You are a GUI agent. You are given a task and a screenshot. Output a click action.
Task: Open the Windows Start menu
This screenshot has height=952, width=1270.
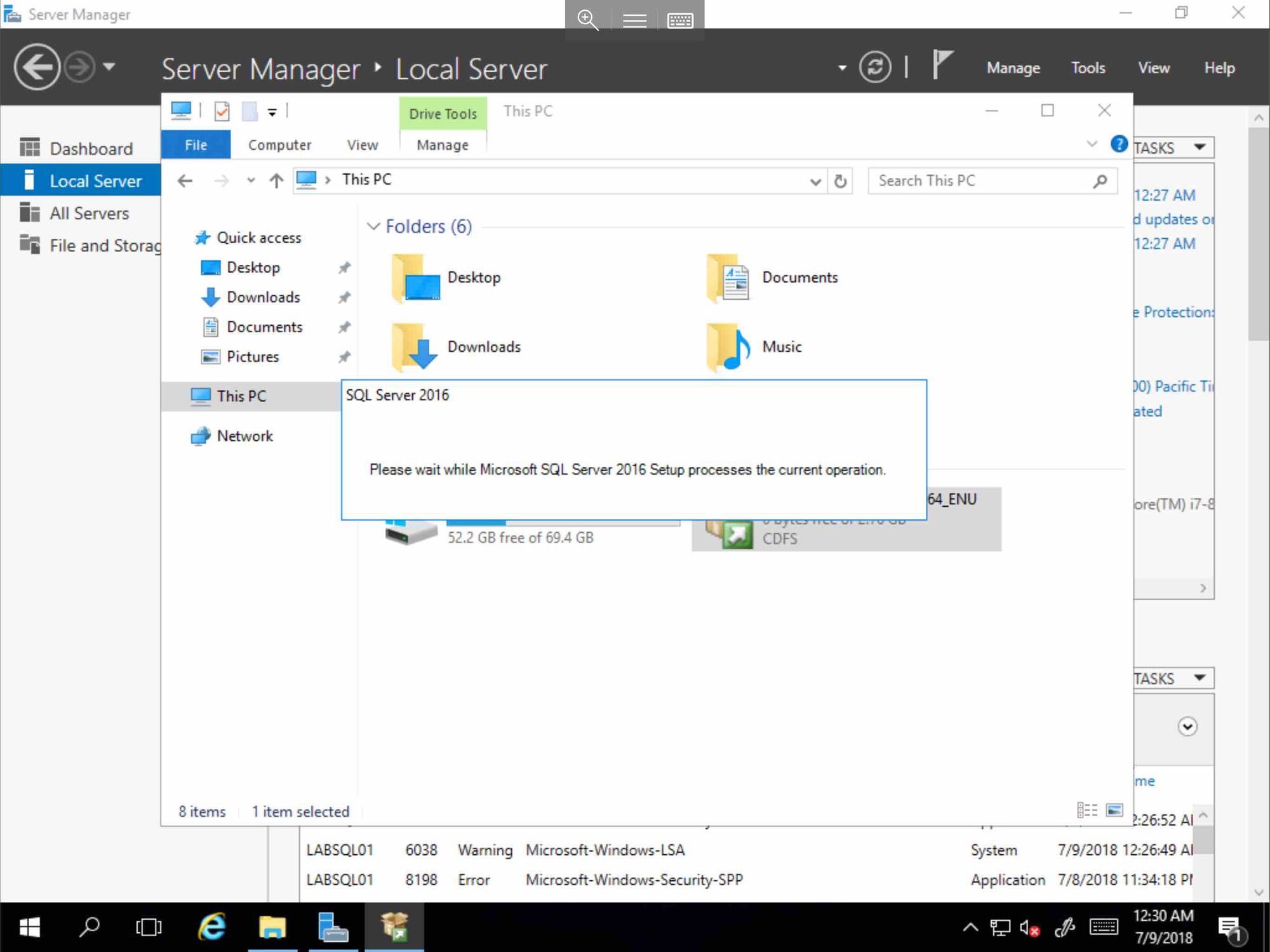tap(29, 927)
